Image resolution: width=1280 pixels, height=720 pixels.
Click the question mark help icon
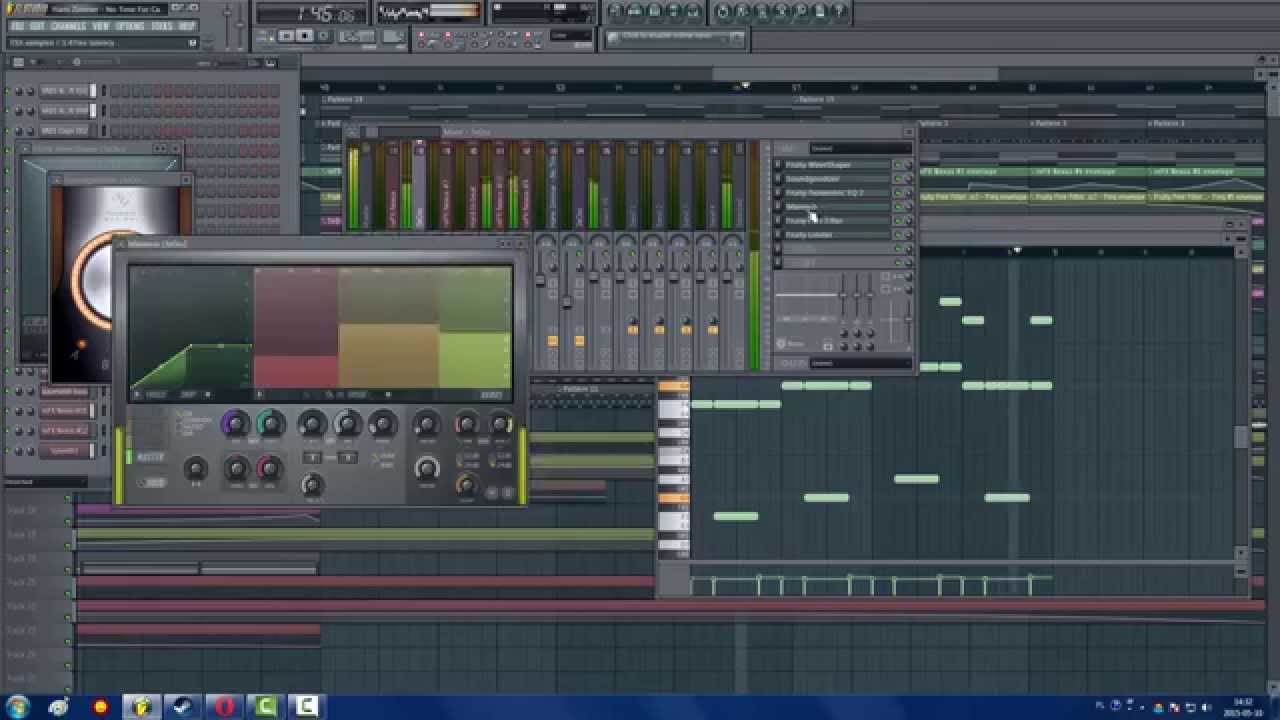coord(840,12)
